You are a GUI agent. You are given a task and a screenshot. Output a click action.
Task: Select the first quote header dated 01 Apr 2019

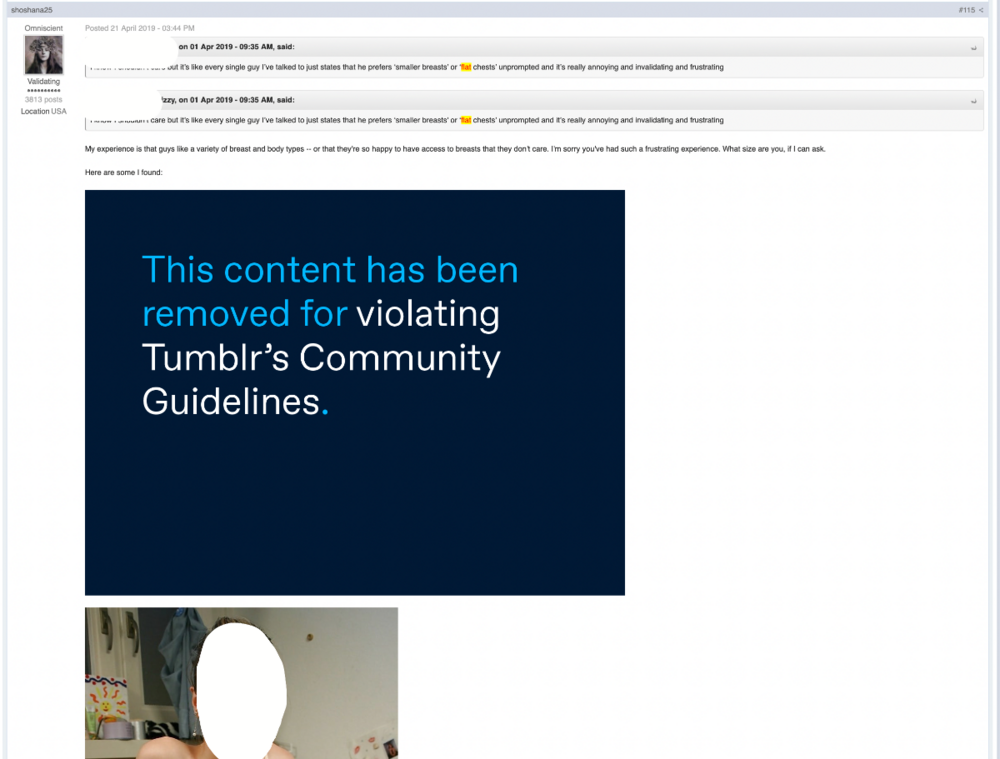coord(534,47)
